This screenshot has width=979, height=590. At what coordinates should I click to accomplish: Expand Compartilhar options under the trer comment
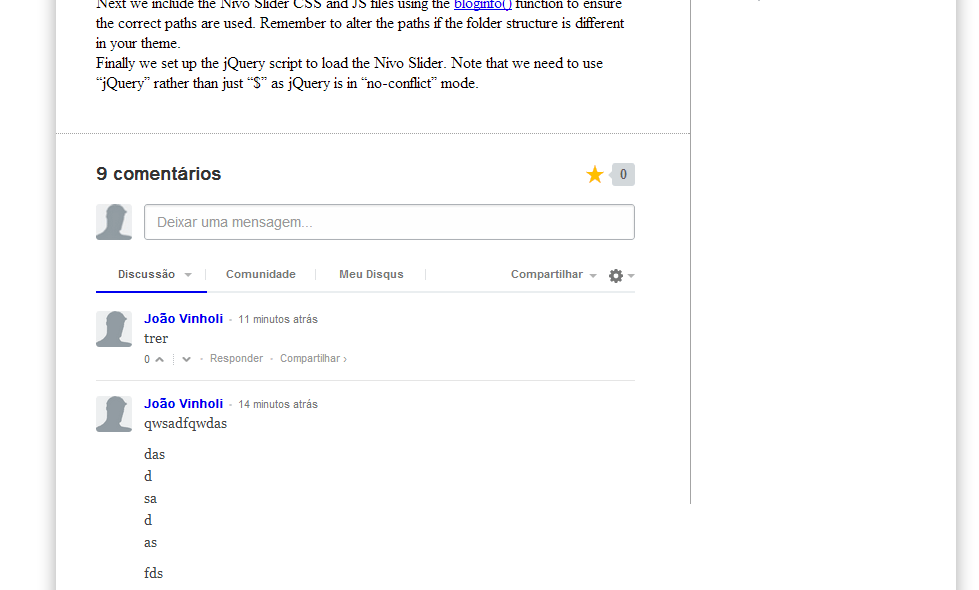pyautogui.click(x=310, y=358)
